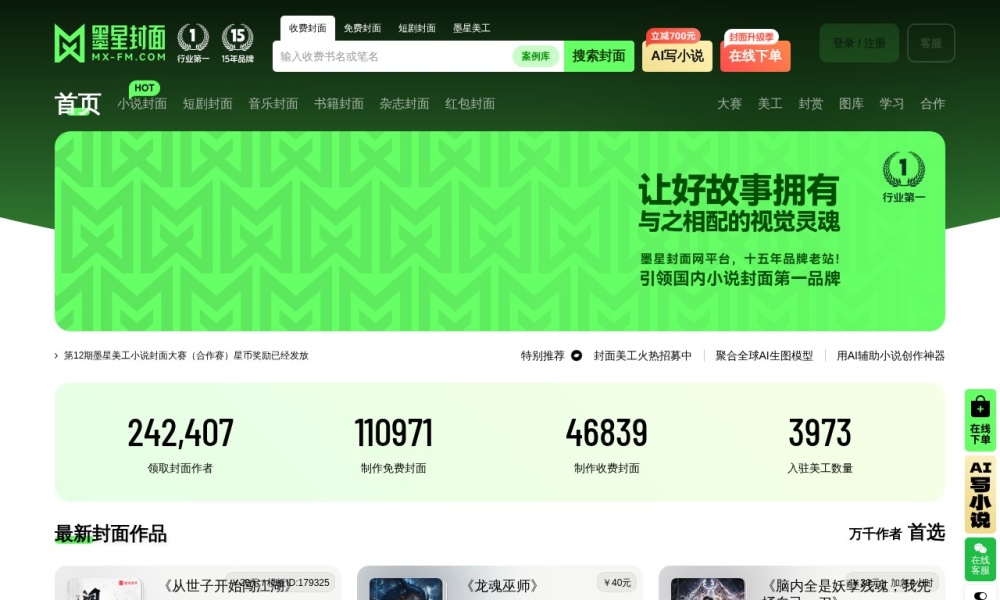Click the 242,407 领取封面作者 stat
Viewport: 1000px width, 600px height.
point(180,444)
